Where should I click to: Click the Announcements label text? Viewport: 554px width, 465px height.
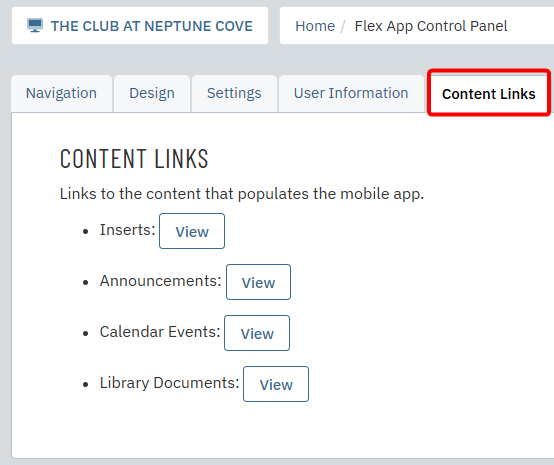coord(160,281)
